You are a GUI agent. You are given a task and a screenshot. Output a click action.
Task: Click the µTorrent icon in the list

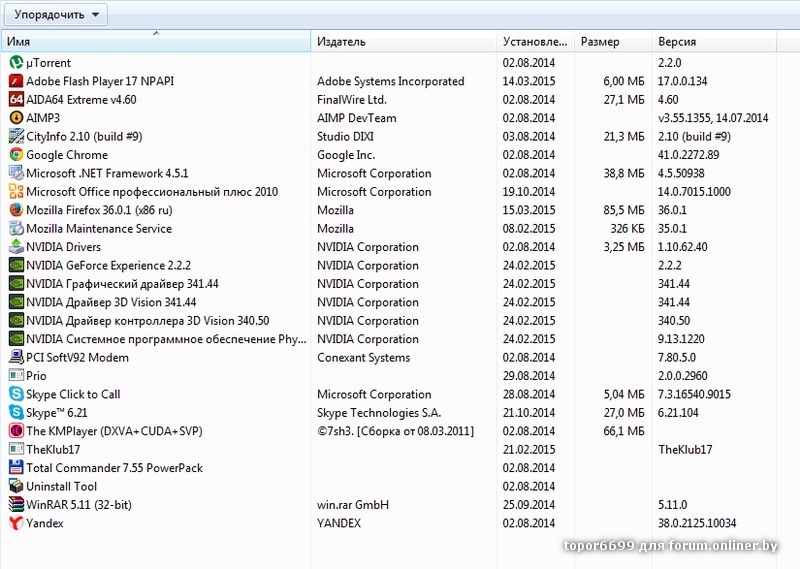tap(16, 63)
